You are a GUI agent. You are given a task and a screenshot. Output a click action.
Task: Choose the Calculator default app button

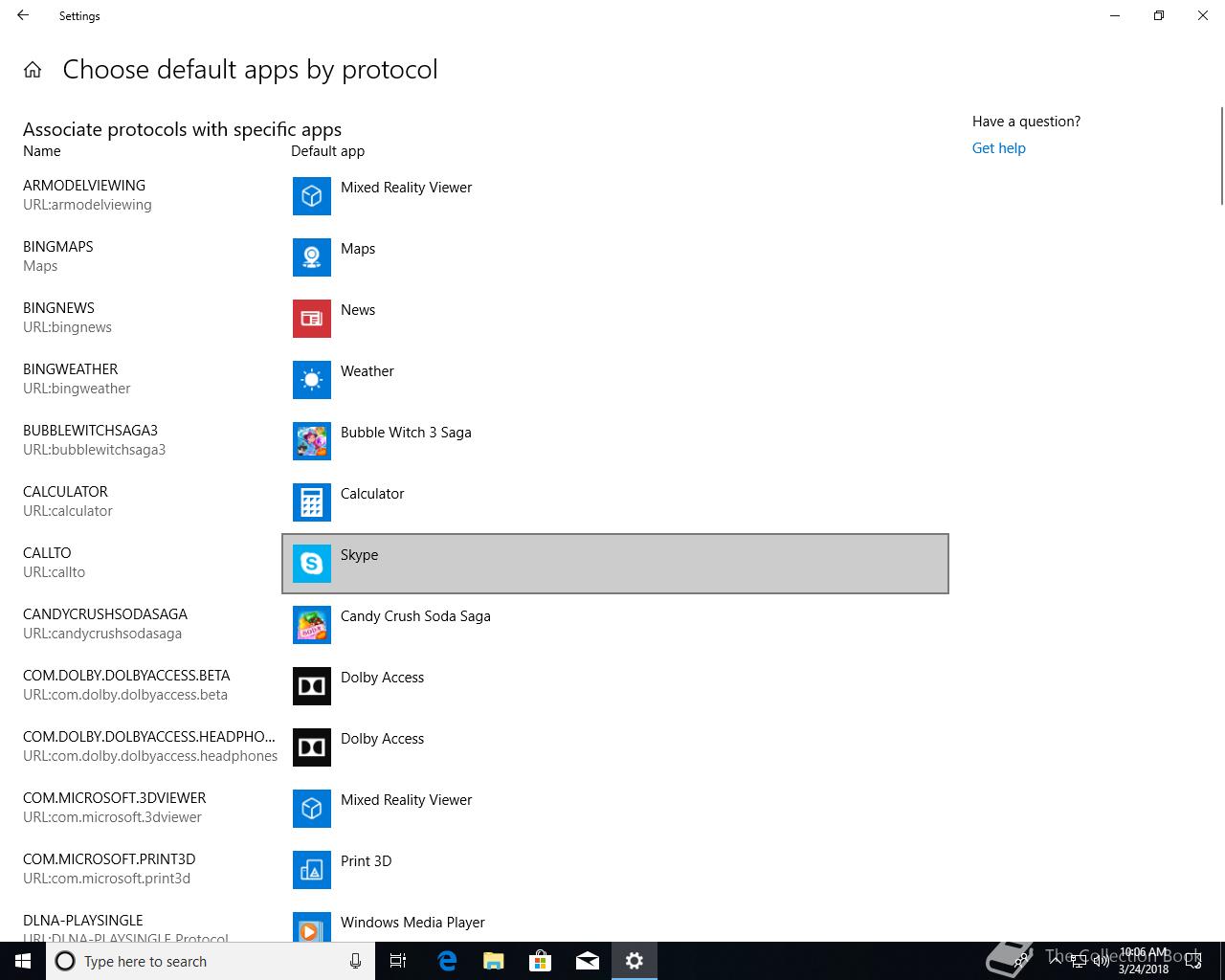pyautogui.click(x=615, y=502)
